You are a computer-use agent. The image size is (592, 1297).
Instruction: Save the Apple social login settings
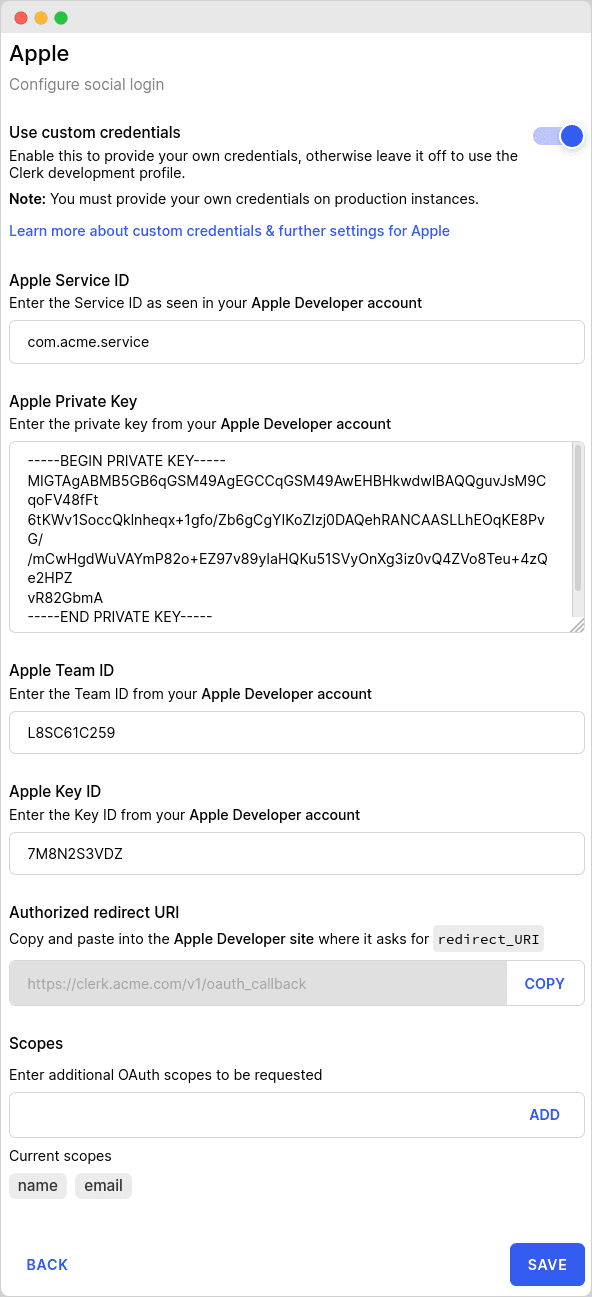click(x=547, y=1265)
